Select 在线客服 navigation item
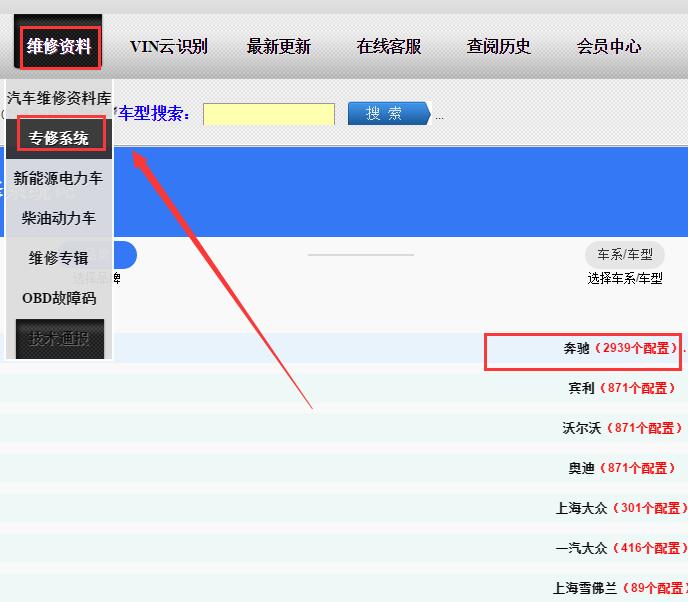 tap(389, 47)
